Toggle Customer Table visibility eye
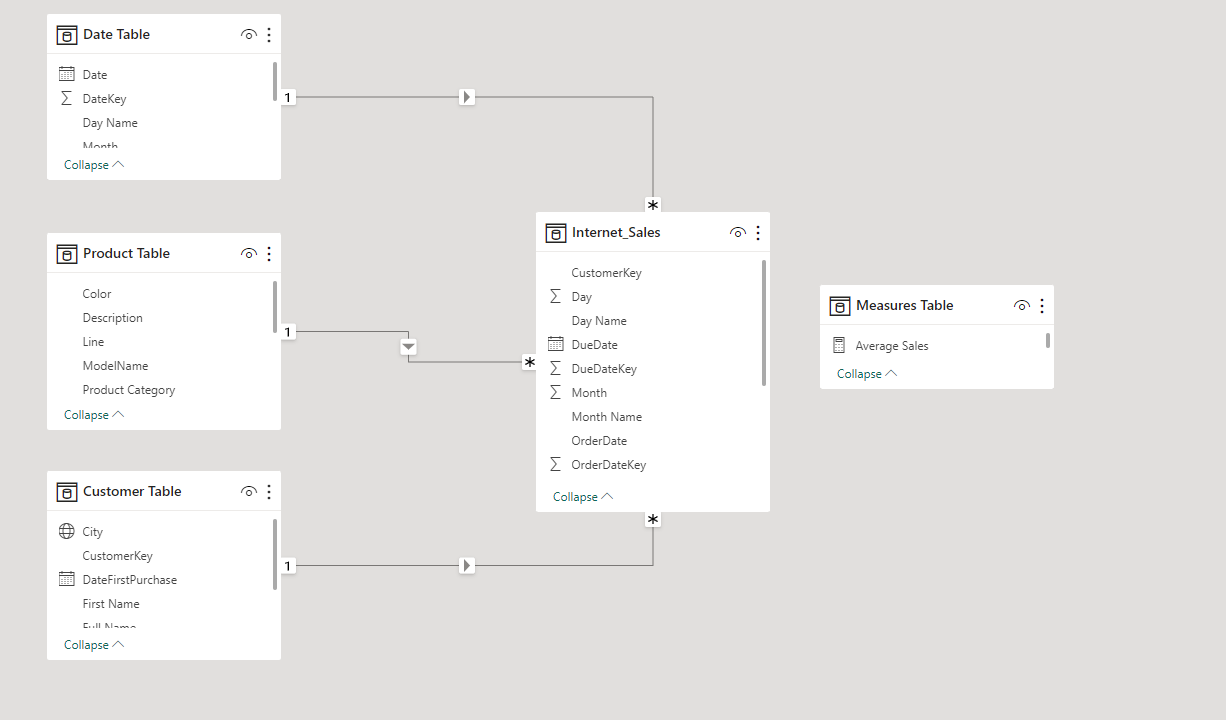The height and width of the screenshot is (720, 1226). click(249, 492)
